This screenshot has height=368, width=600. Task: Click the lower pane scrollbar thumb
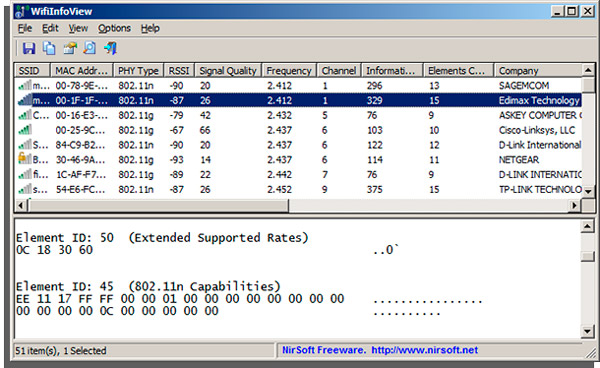pyautogui.click(x=588, y=256)
